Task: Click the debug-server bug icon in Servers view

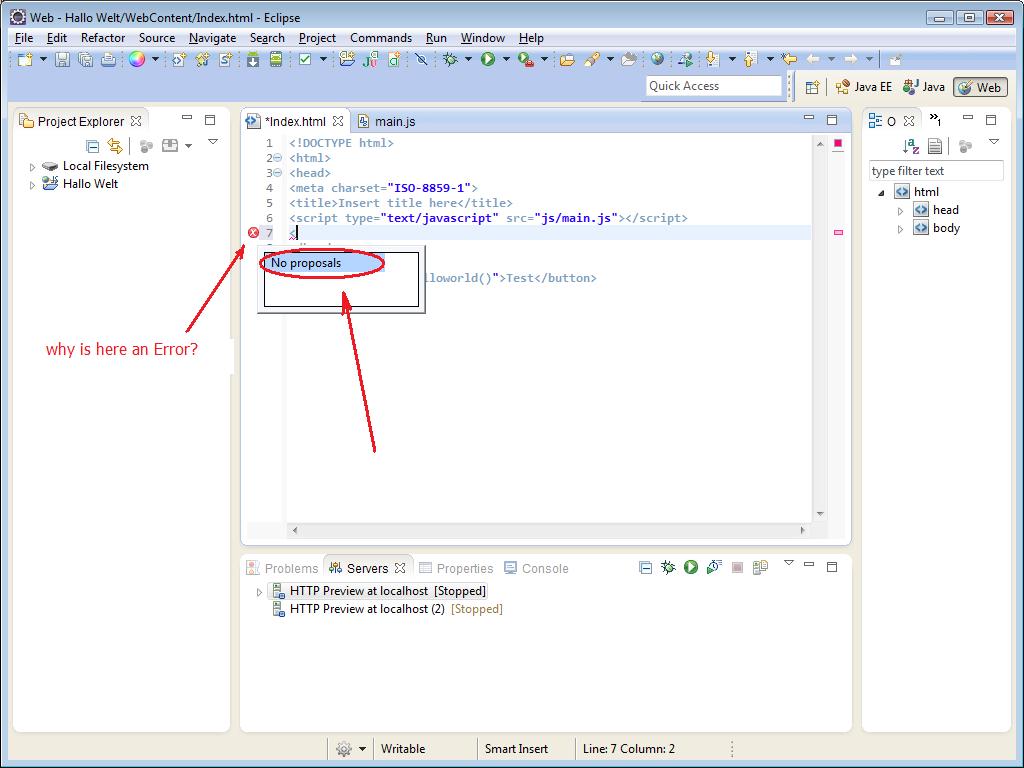Action: 668,567
